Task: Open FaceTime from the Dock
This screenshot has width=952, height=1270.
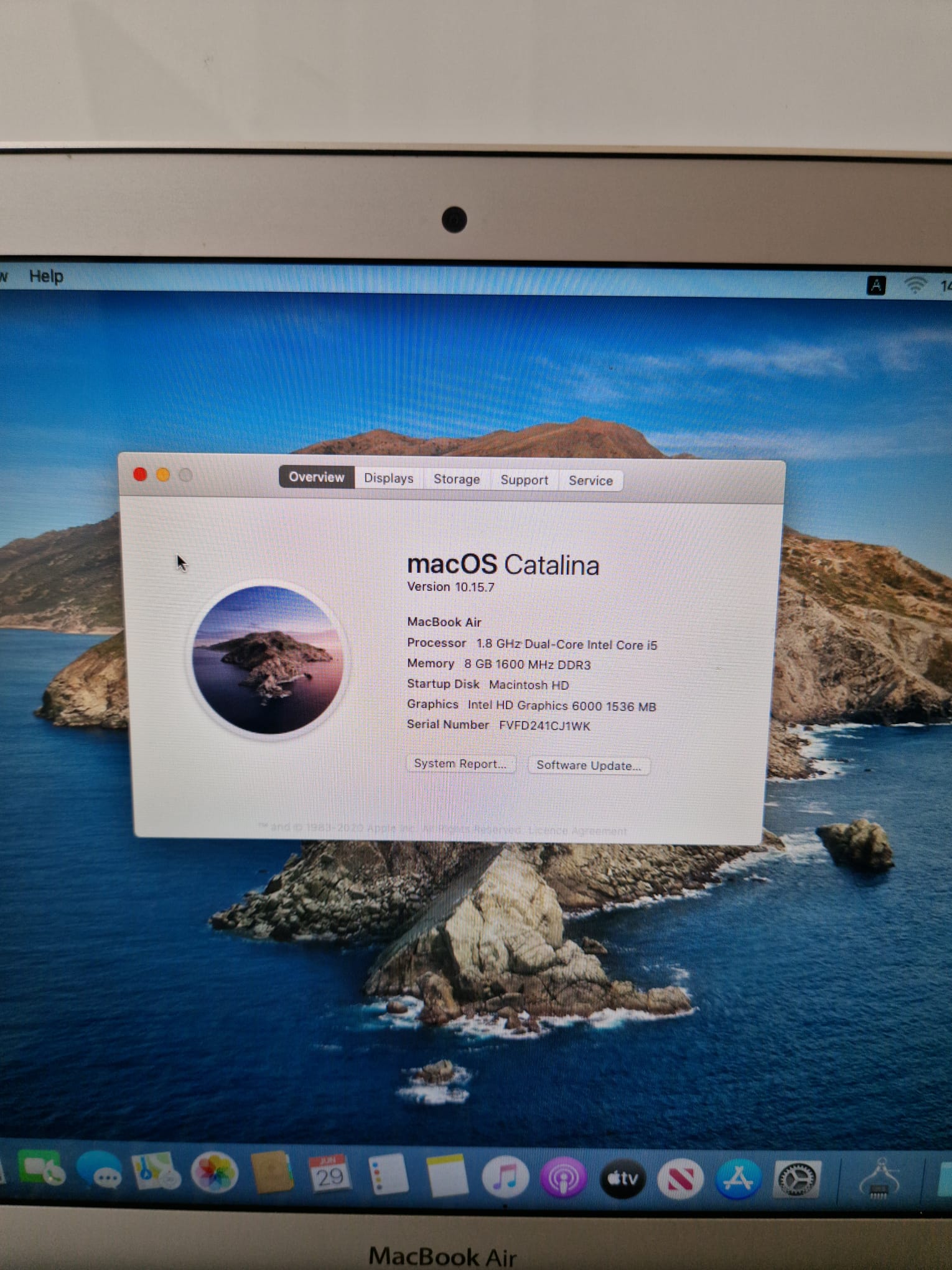Action: [41, 1169]
